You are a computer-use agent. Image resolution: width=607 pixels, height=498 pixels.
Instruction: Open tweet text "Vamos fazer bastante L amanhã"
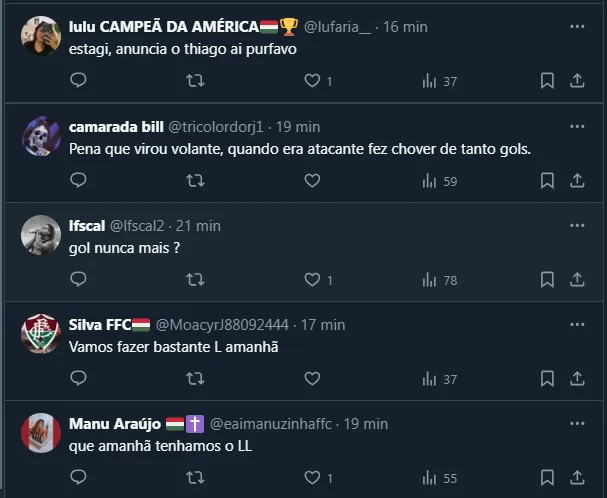[x=172, y=347]
